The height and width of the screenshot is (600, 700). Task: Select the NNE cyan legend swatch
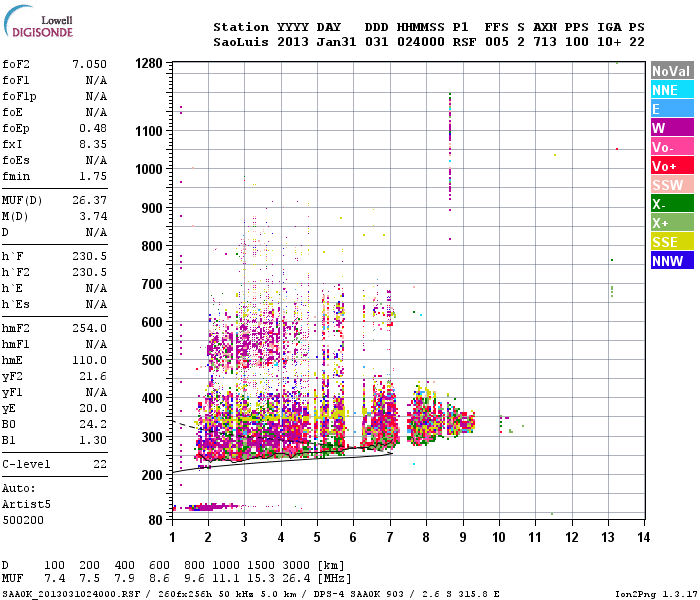(x=672, y=90)
